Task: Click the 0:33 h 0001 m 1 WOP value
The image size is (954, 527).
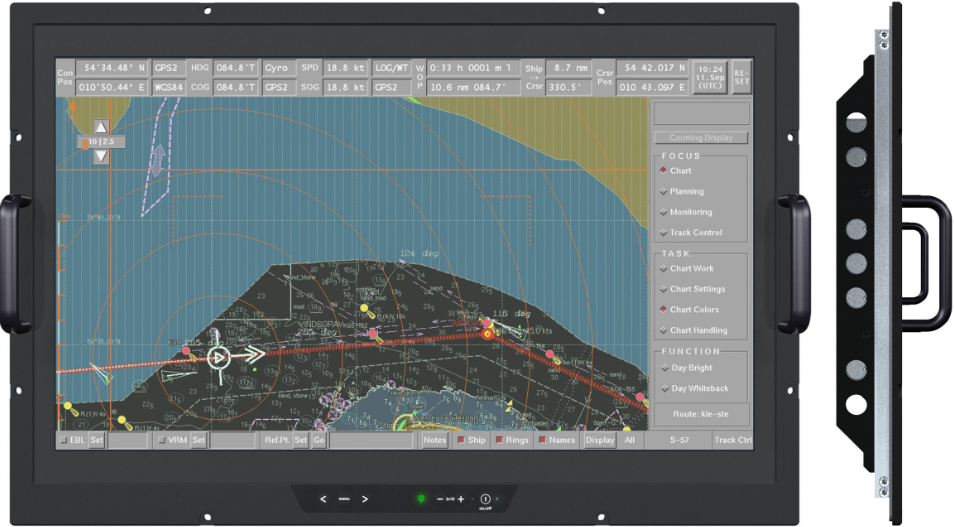Action: 473,68
